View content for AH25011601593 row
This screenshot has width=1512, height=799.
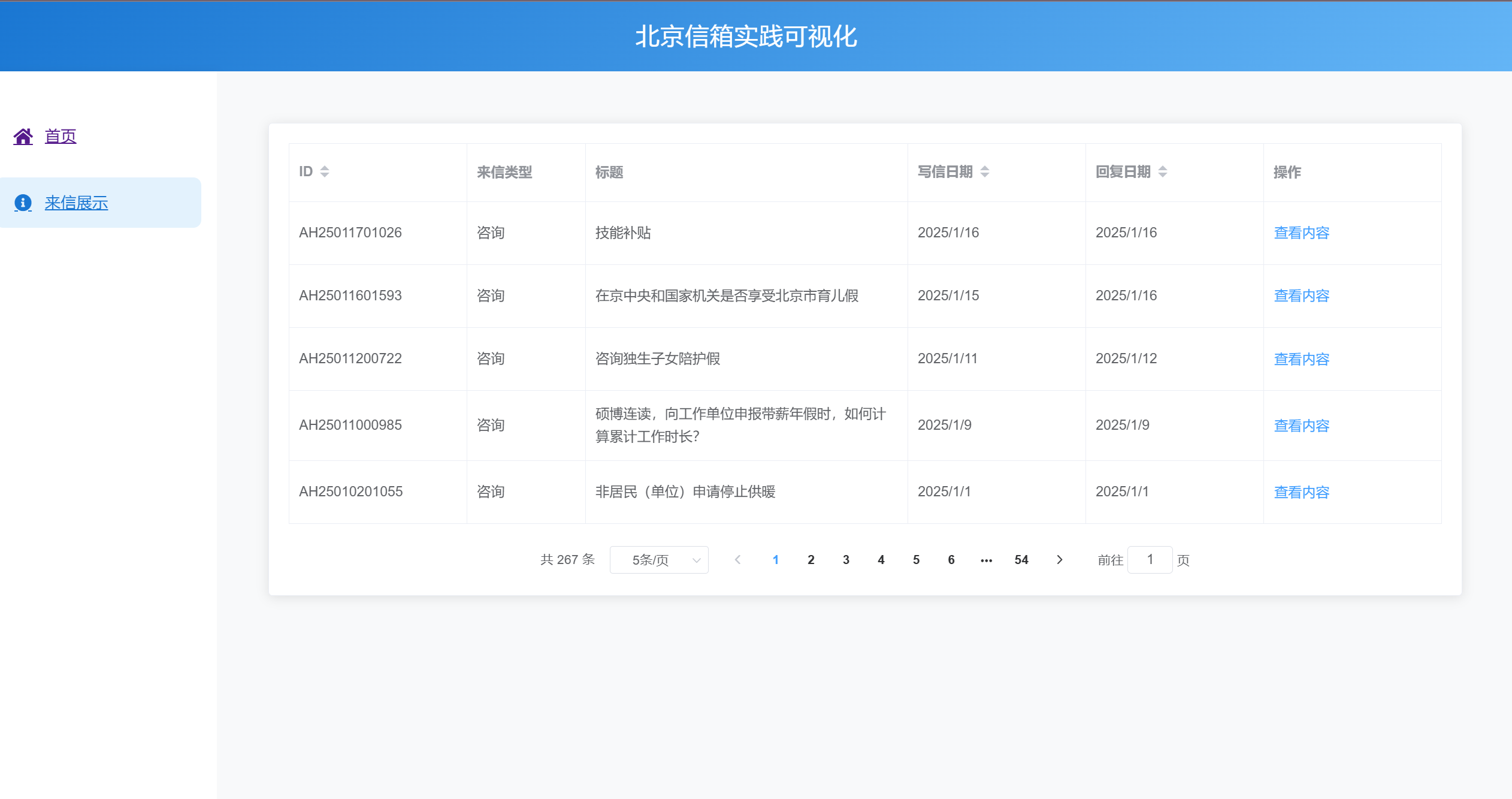tap(1301, 296)
